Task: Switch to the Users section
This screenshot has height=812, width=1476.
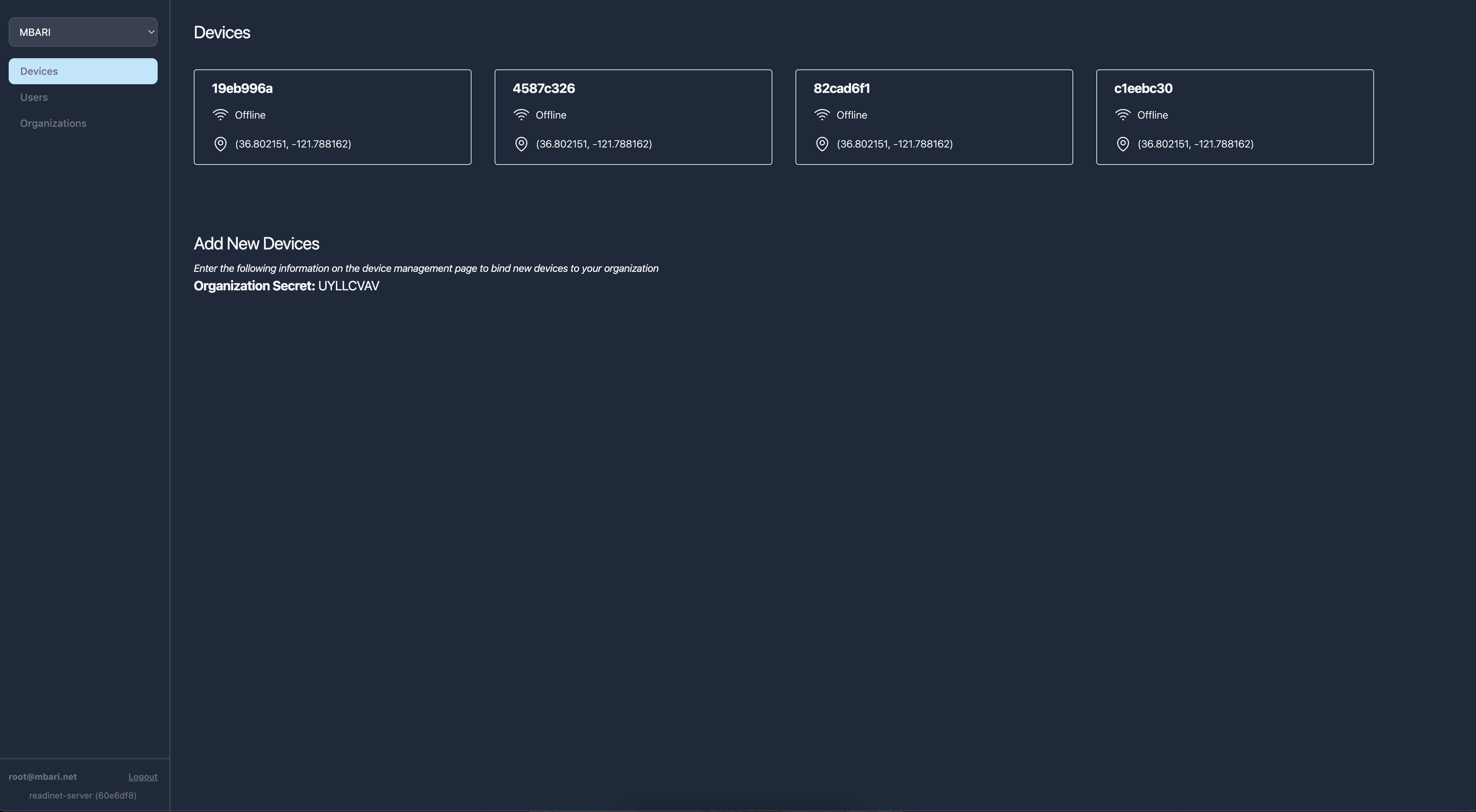Action: pyautogui.click(x=33, y=97)
